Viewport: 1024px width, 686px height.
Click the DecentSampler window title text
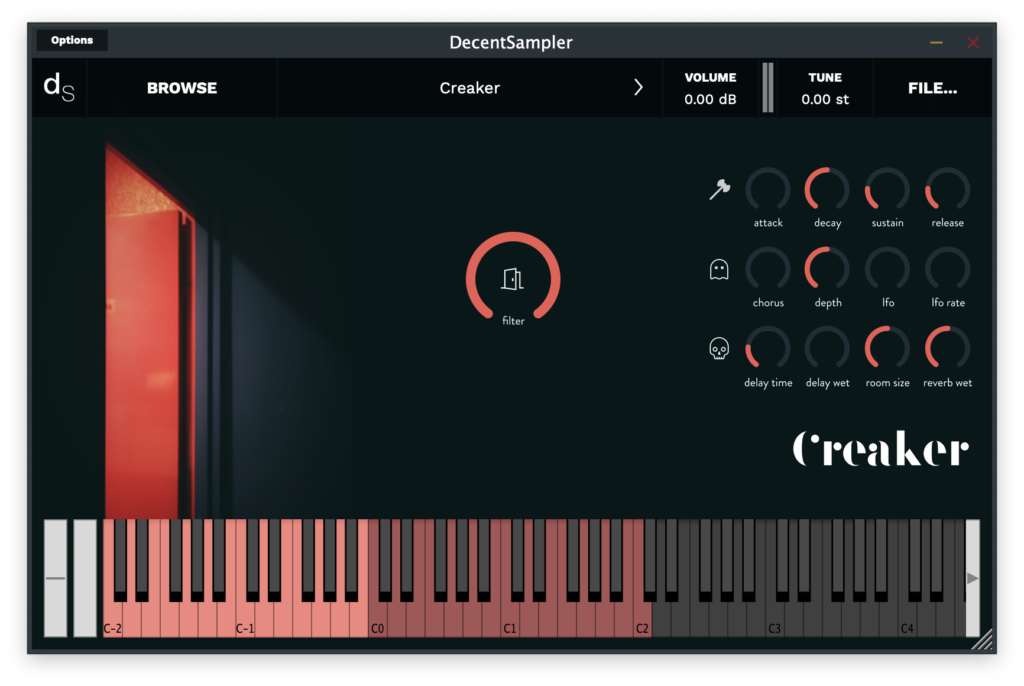511,42
